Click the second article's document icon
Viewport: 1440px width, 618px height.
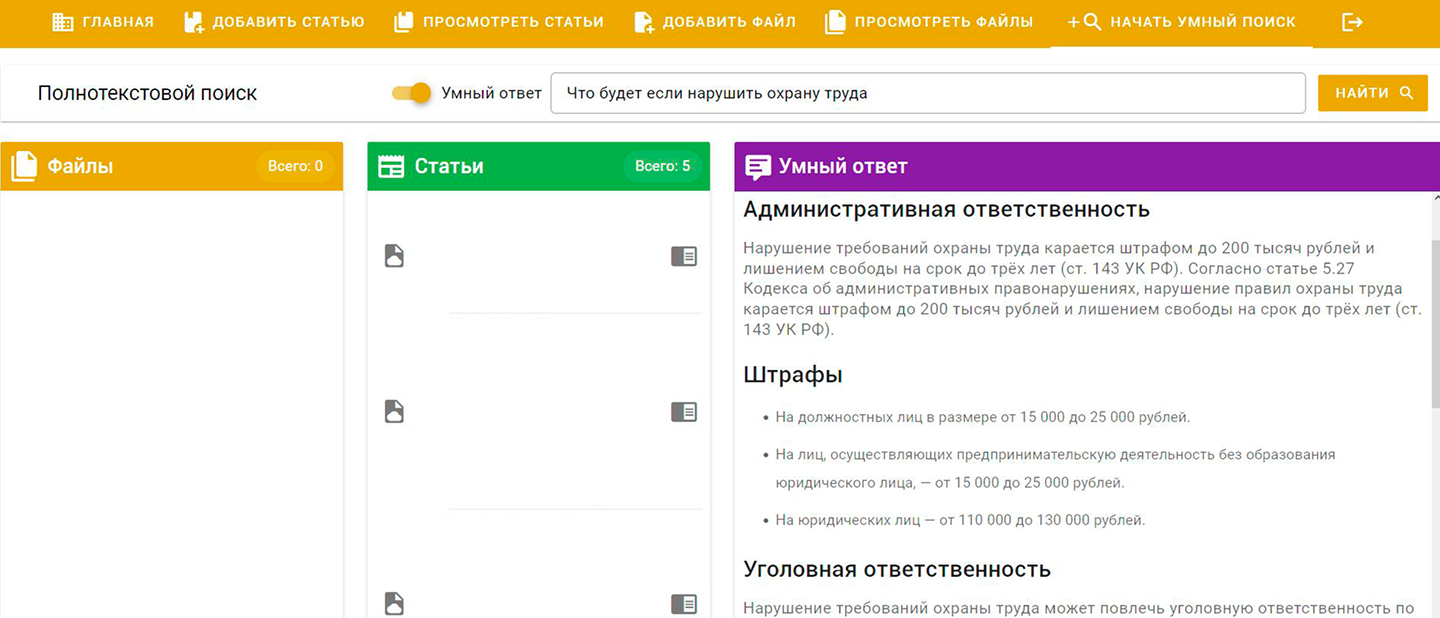click(x=394, y=411)
